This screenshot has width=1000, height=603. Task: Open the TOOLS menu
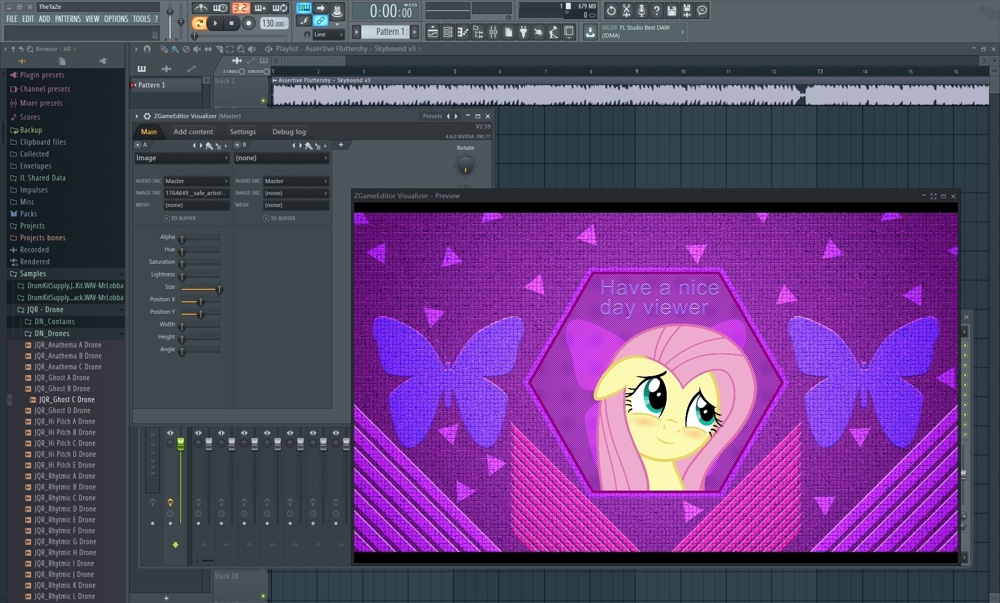[142, 18]
